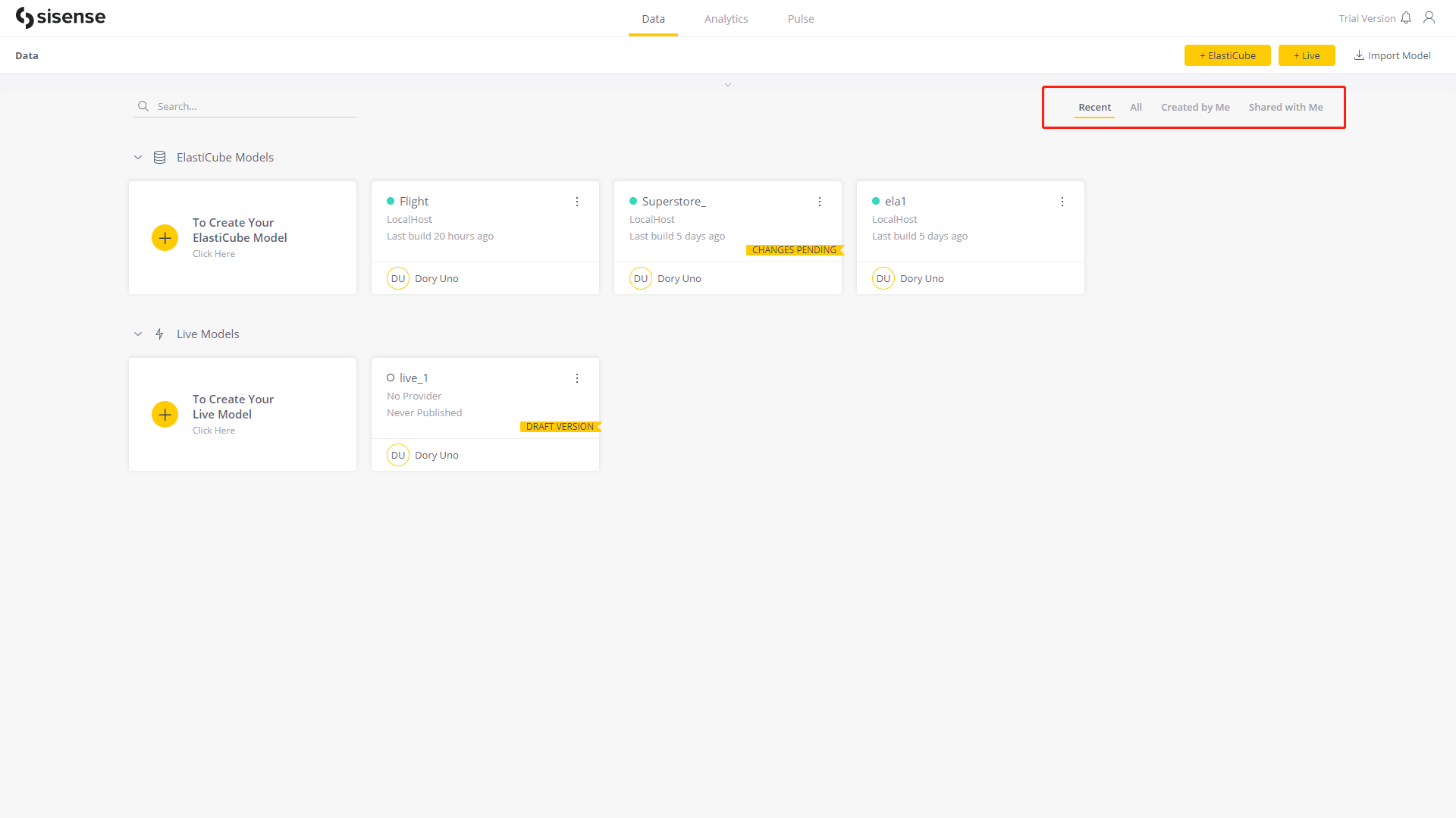Select the All filter tab

coord(1136,108)
